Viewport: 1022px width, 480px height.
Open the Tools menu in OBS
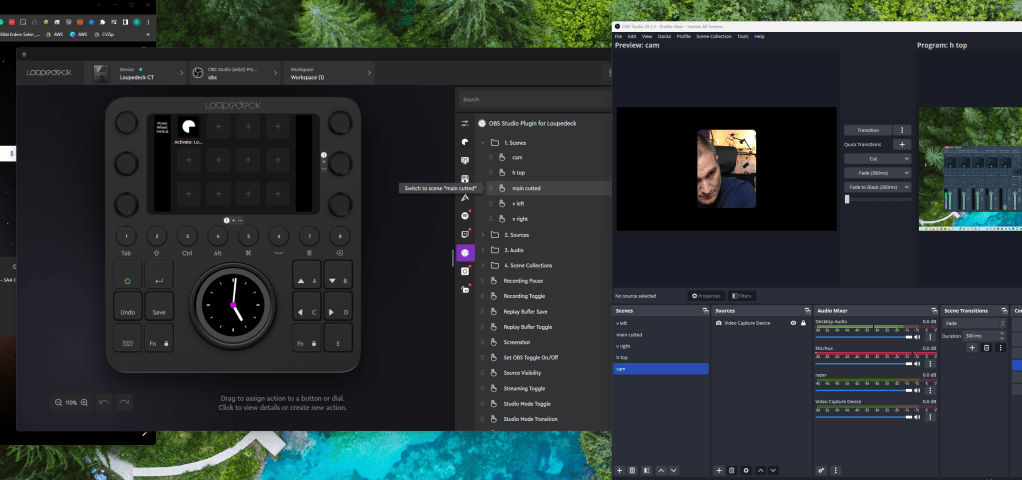coord(743,37)
